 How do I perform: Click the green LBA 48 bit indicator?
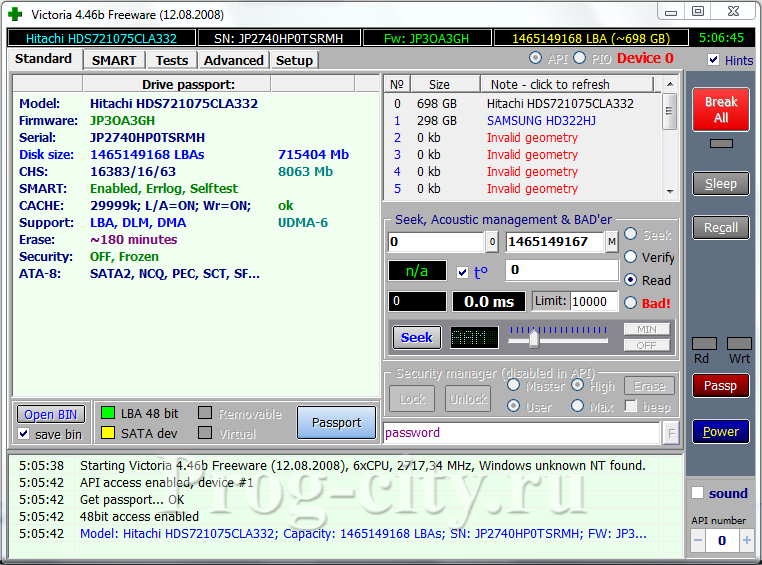click(x=108, y=413)
